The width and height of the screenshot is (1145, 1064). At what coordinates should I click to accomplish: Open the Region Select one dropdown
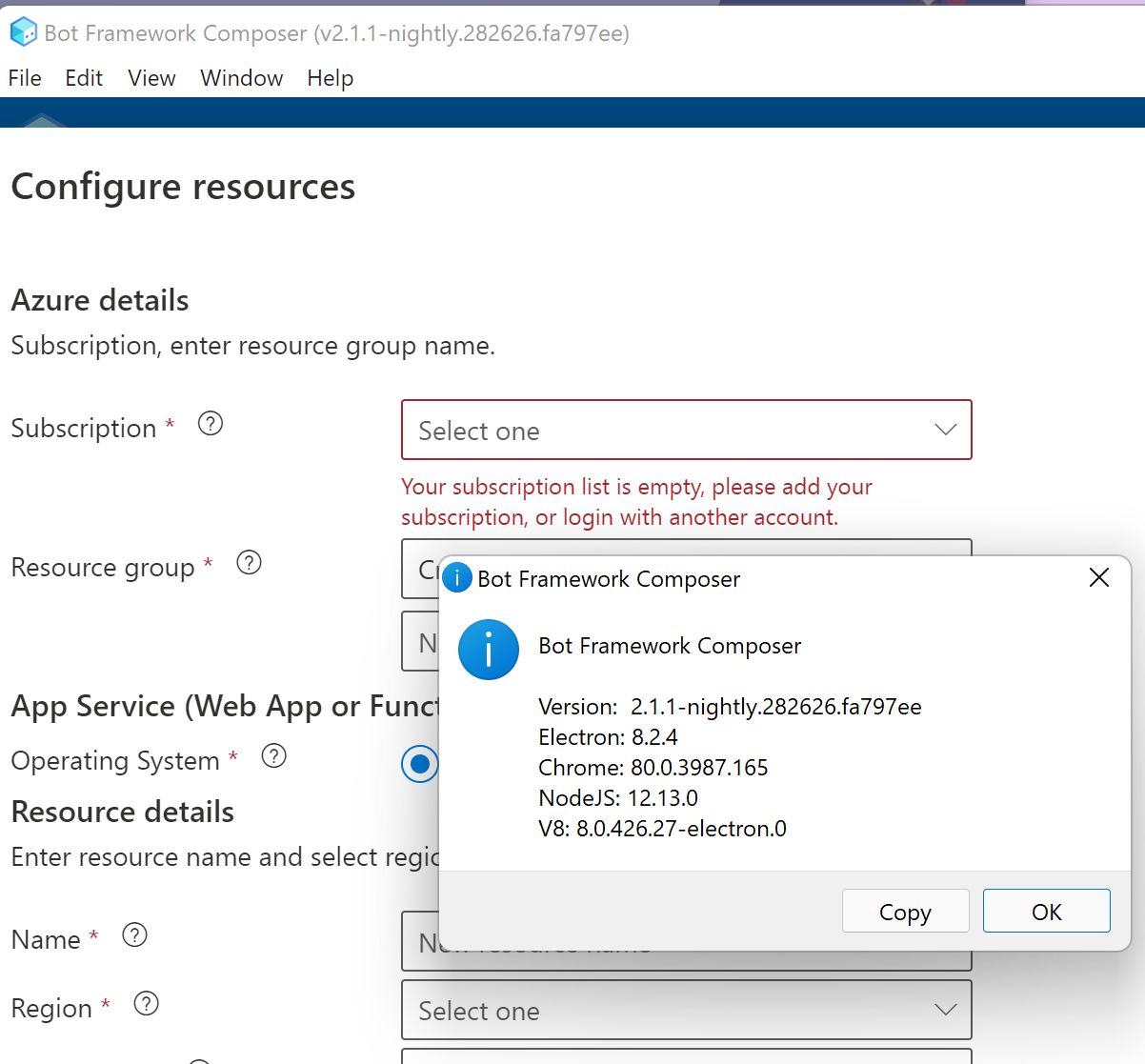686,1010
